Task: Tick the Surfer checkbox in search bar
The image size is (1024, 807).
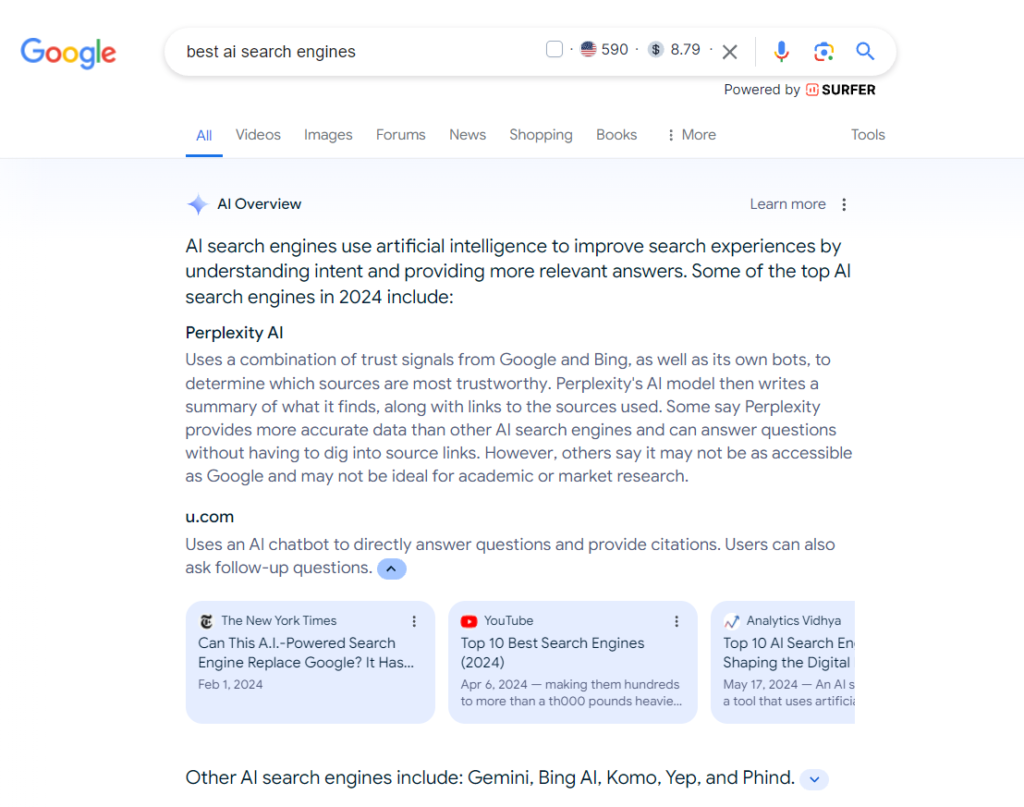Action: coord(554,50)
